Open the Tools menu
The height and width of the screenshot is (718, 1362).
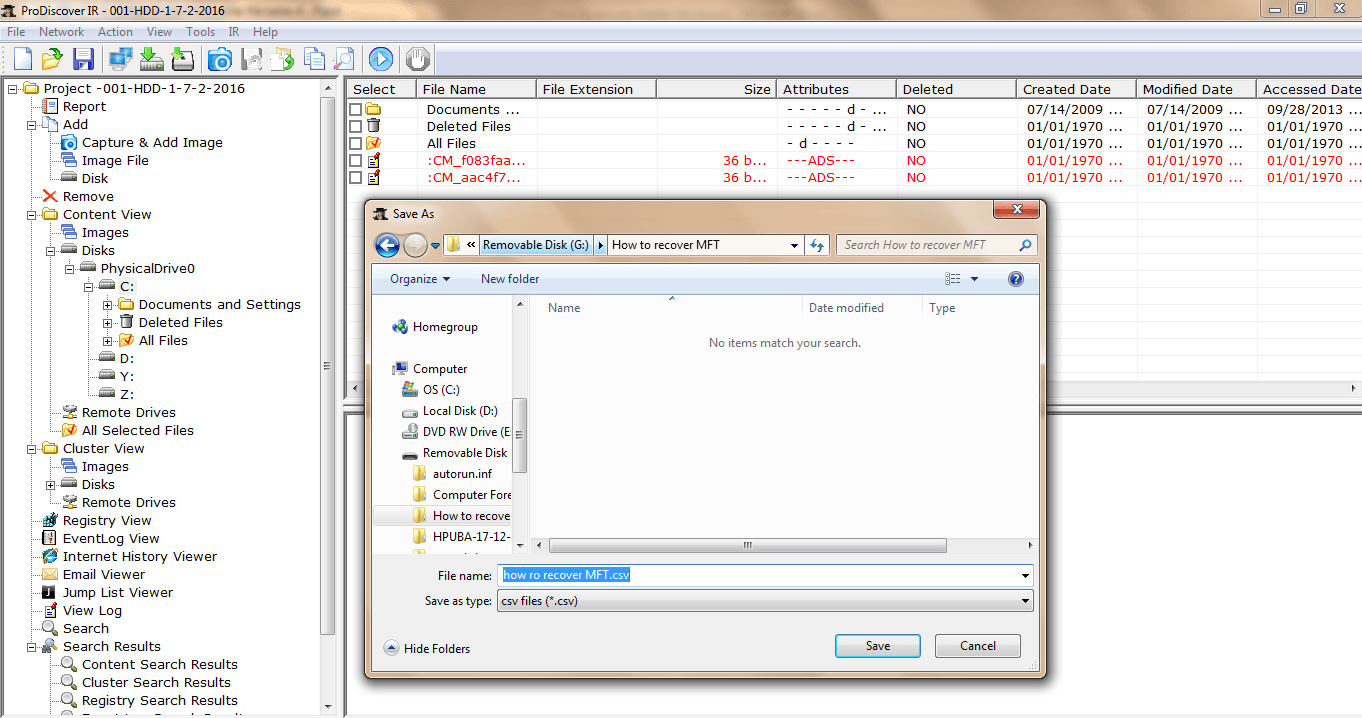click(x=200, y=32)
